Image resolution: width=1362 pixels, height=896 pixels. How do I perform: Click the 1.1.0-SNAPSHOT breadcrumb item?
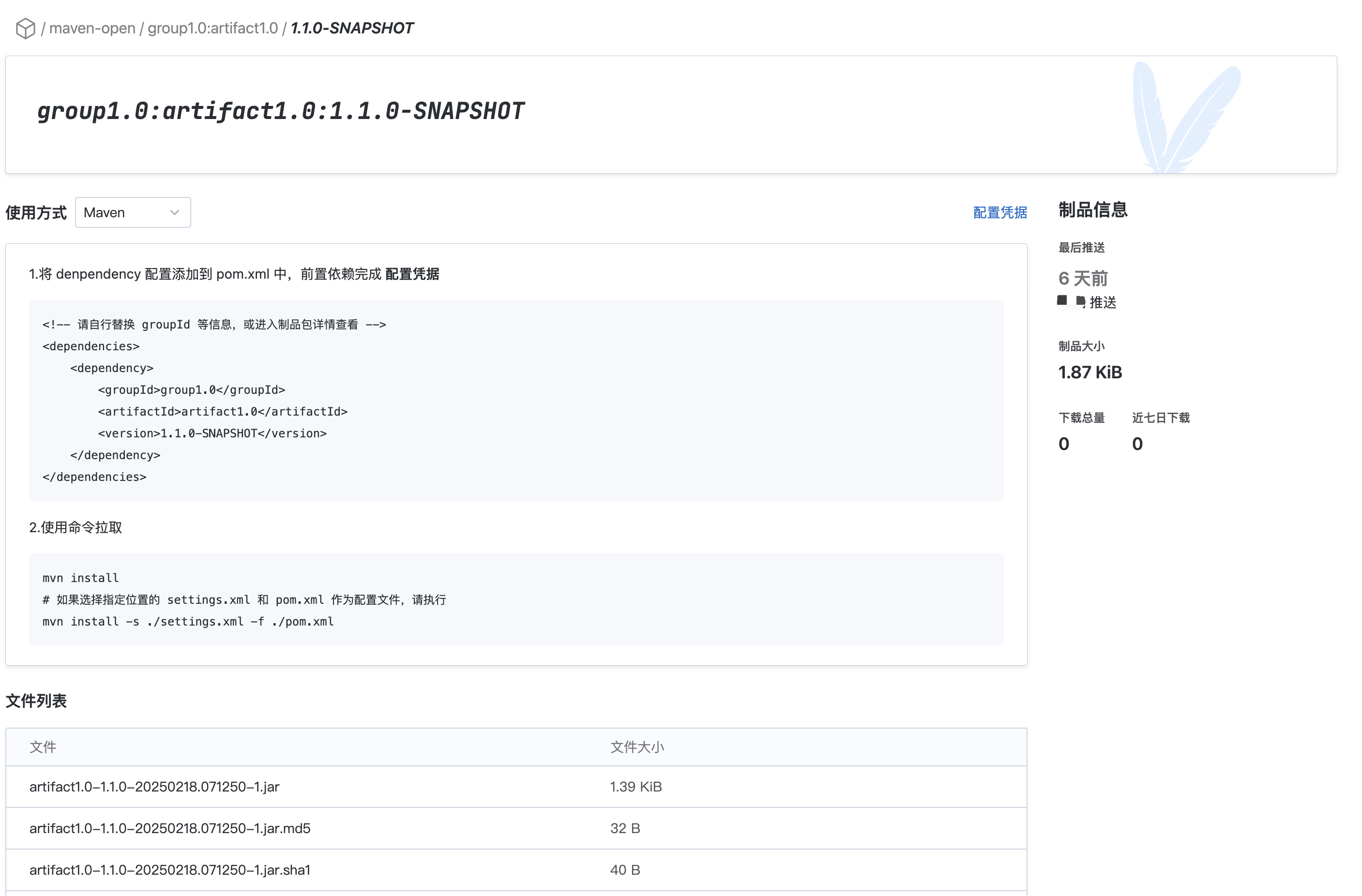pyautogui.click(x=352, y=28)
